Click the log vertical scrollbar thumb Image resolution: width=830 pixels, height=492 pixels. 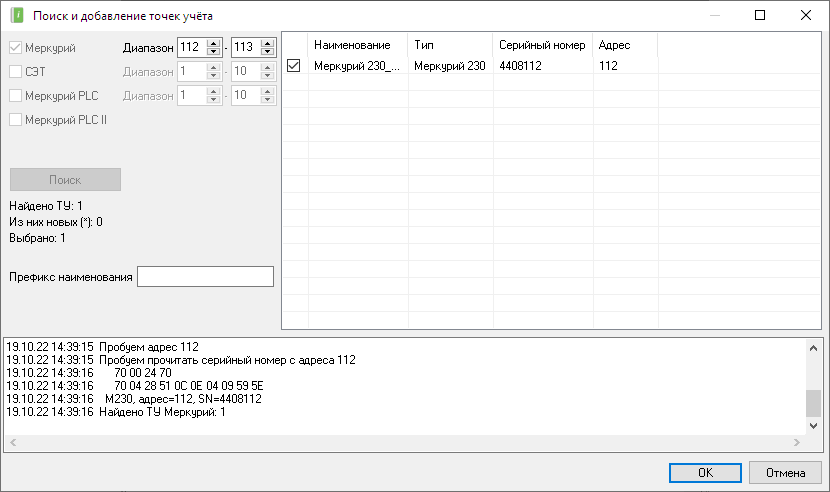814,404
